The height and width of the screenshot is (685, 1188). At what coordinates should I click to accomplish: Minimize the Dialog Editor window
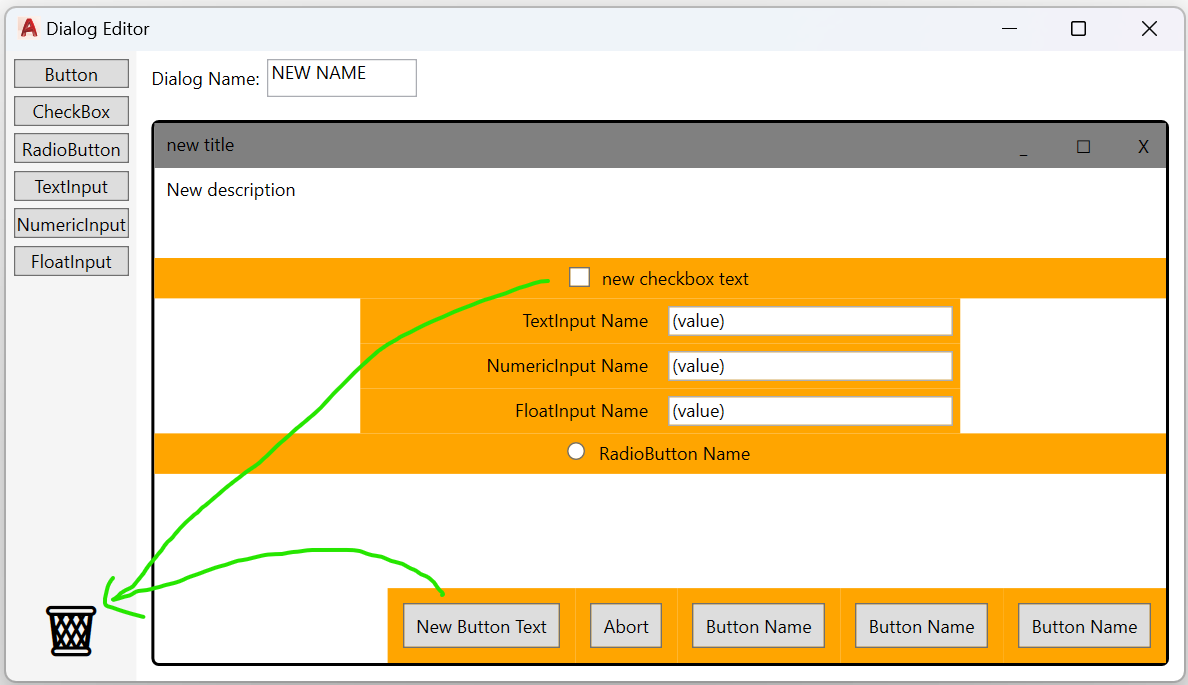[1009, 29]
